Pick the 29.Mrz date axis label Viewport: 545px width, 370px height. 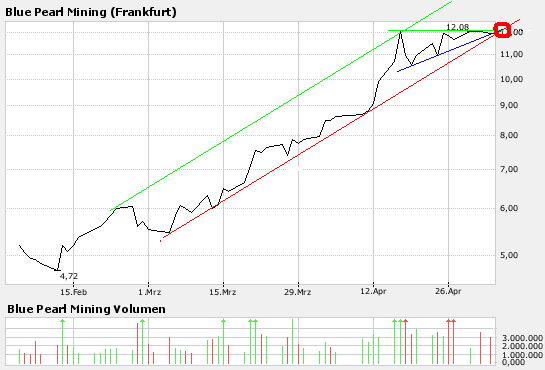coord(298,292)
